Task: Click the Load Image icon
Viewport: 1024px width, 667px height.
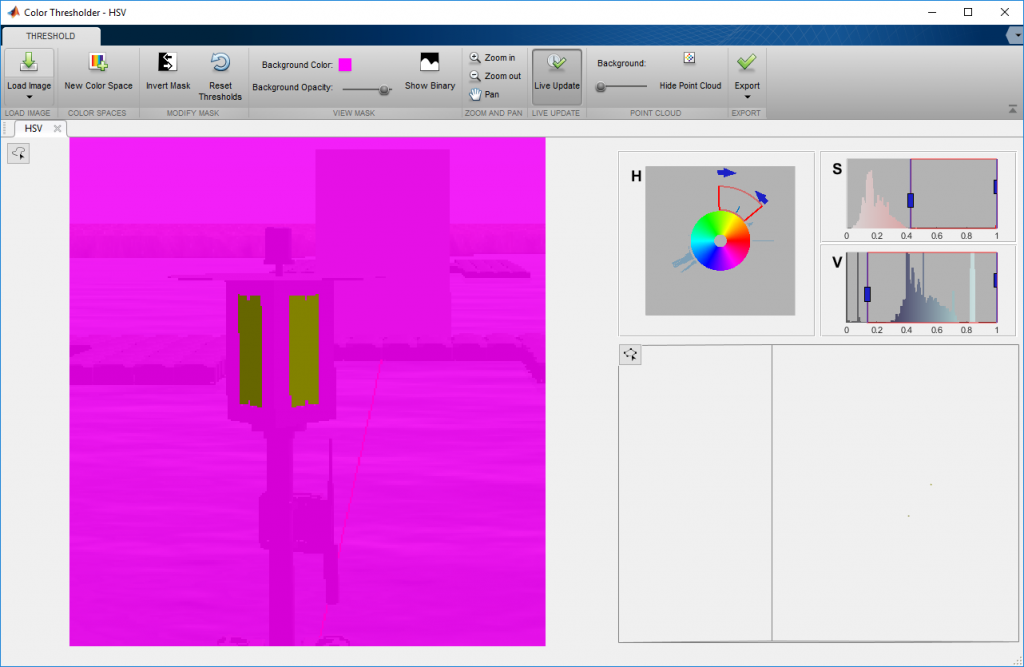Action: click(29, 63)
